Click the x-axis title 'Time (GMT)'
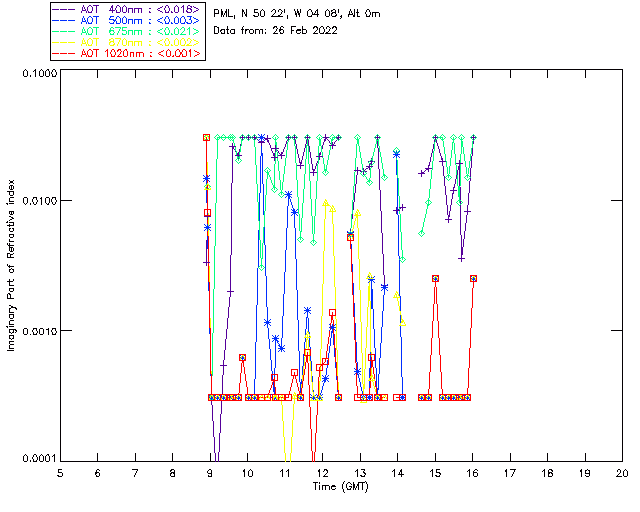640x512 pixels. click(340, 486)
